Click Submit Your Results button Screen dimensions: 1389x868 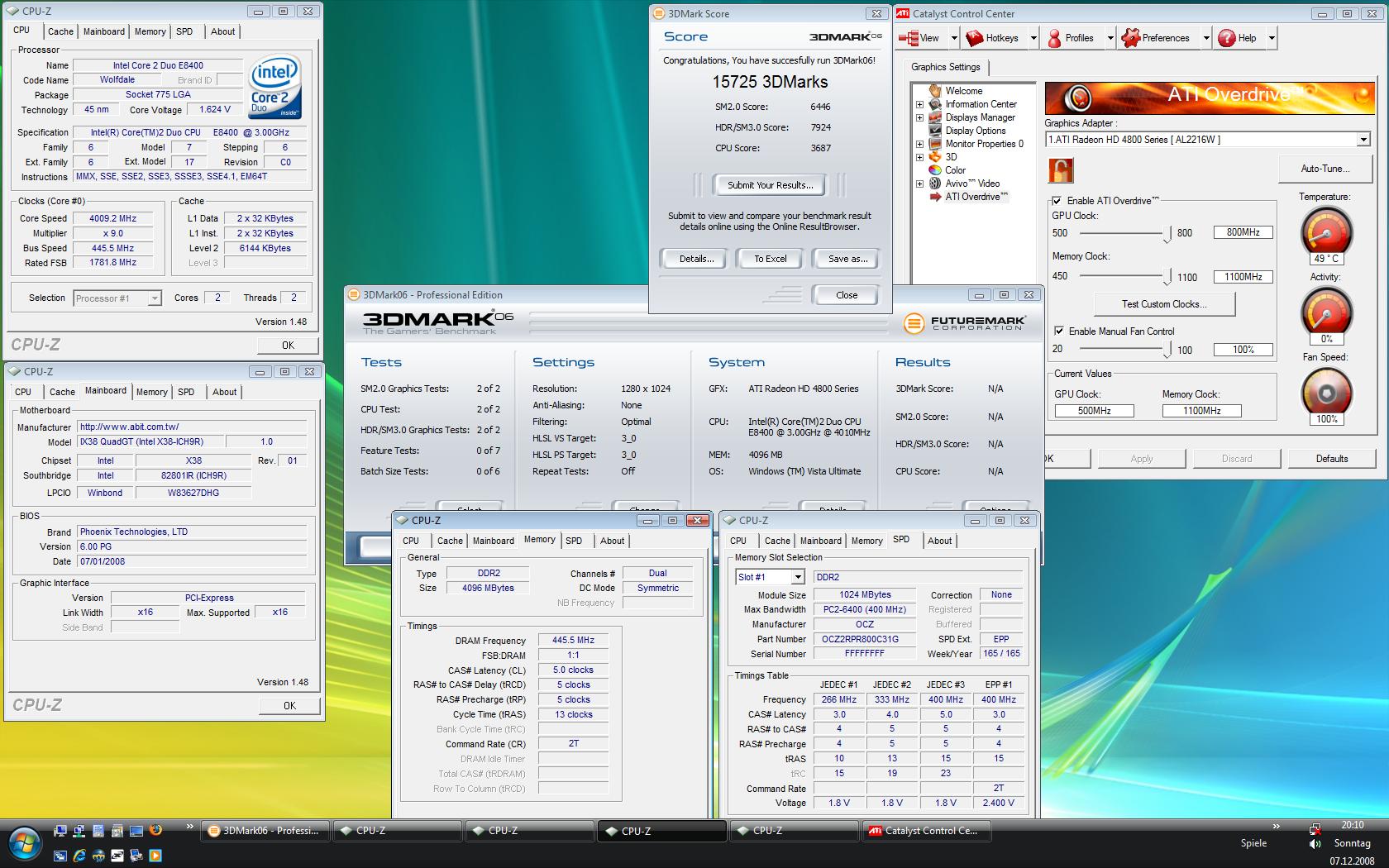pyautogui.click(x=770, y=185)
